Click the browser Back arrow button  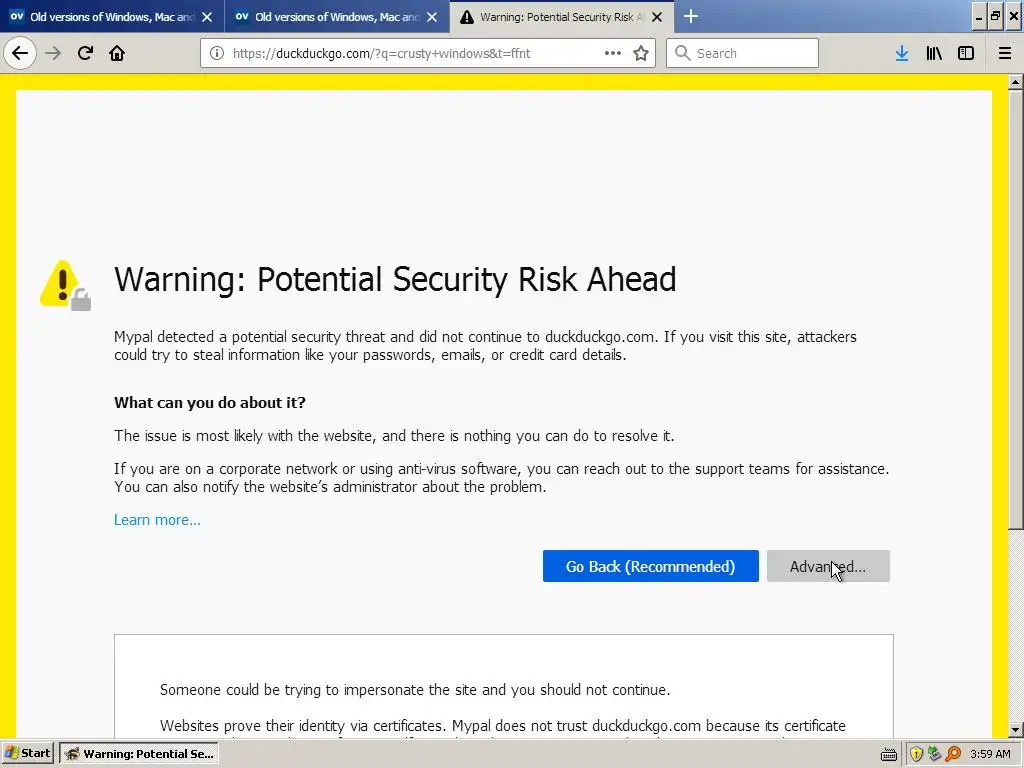click(x=20, y=53)
